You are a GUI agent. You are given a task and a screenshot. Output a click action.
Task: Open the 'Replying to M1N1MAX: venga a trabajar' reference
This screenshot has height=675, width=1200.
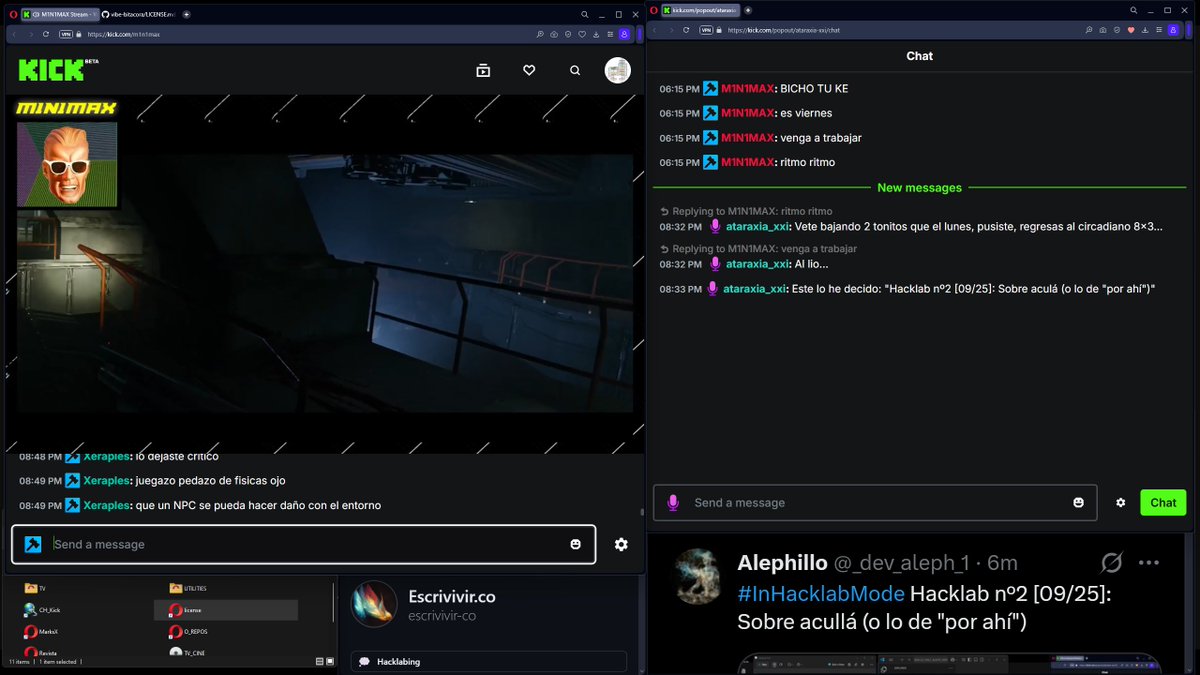[x=758, y=248]
